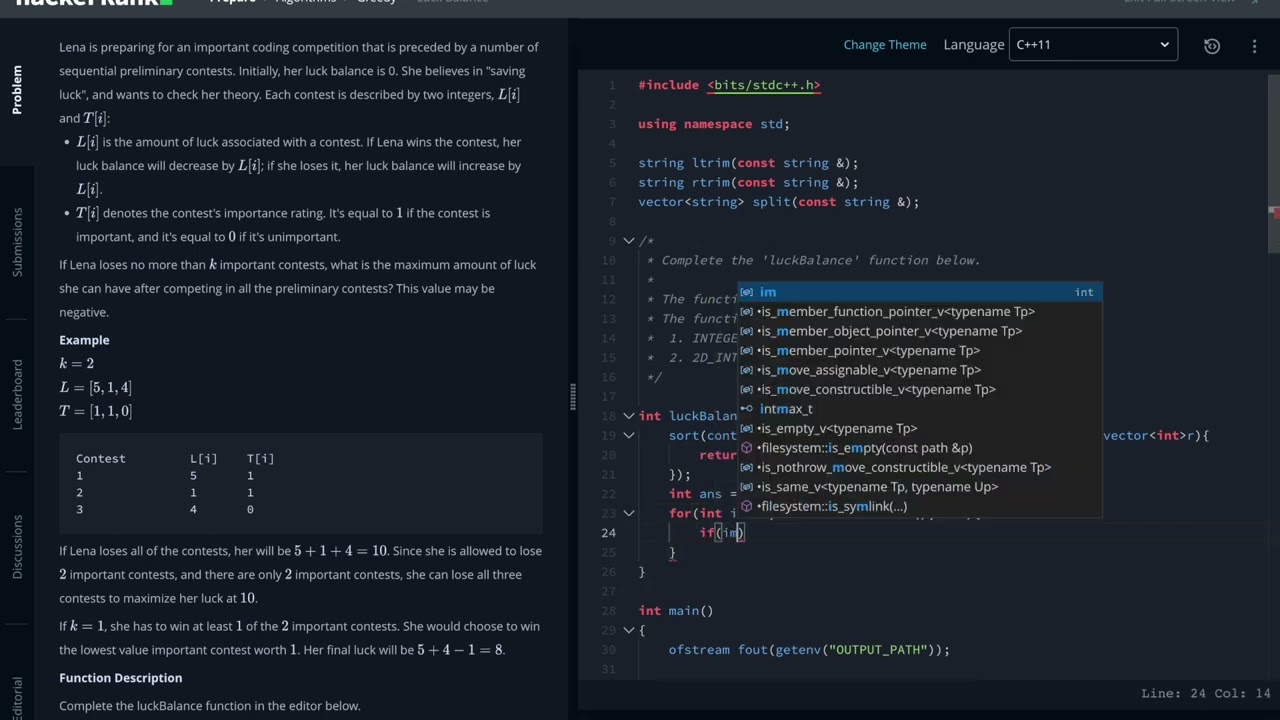Click the Change Theme link

(885, 45)
